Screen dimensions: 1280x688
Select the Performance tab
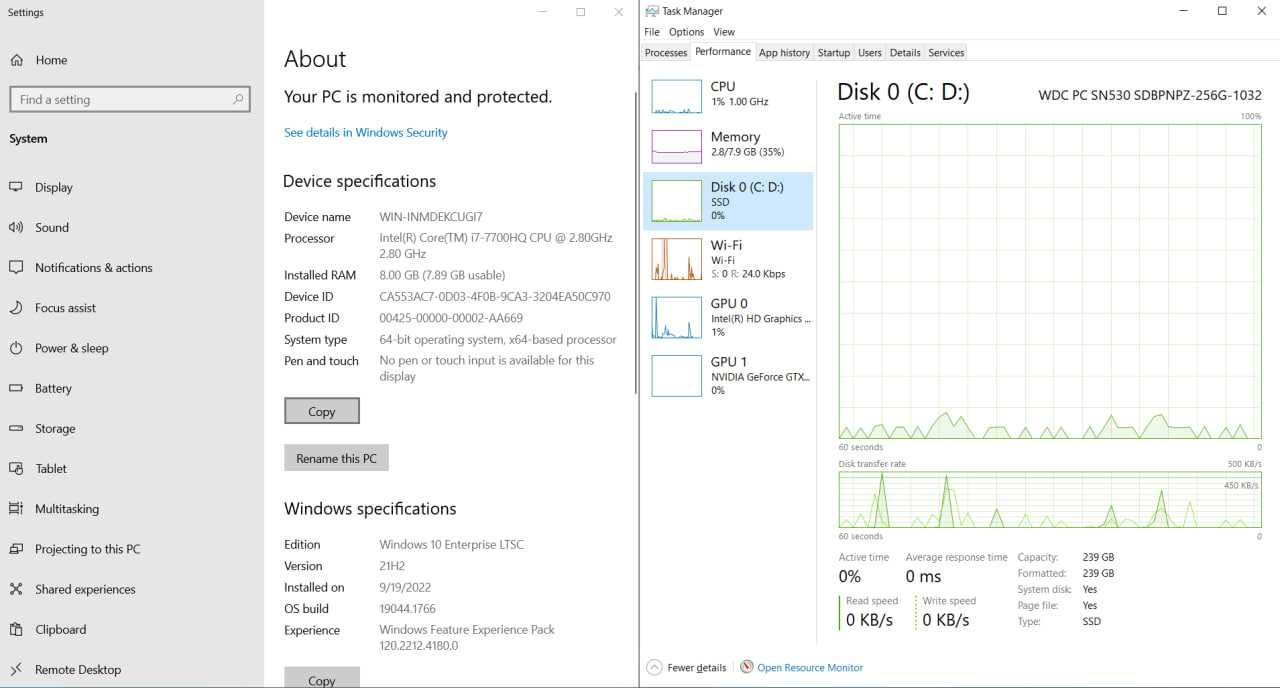[x=723, y=52]
